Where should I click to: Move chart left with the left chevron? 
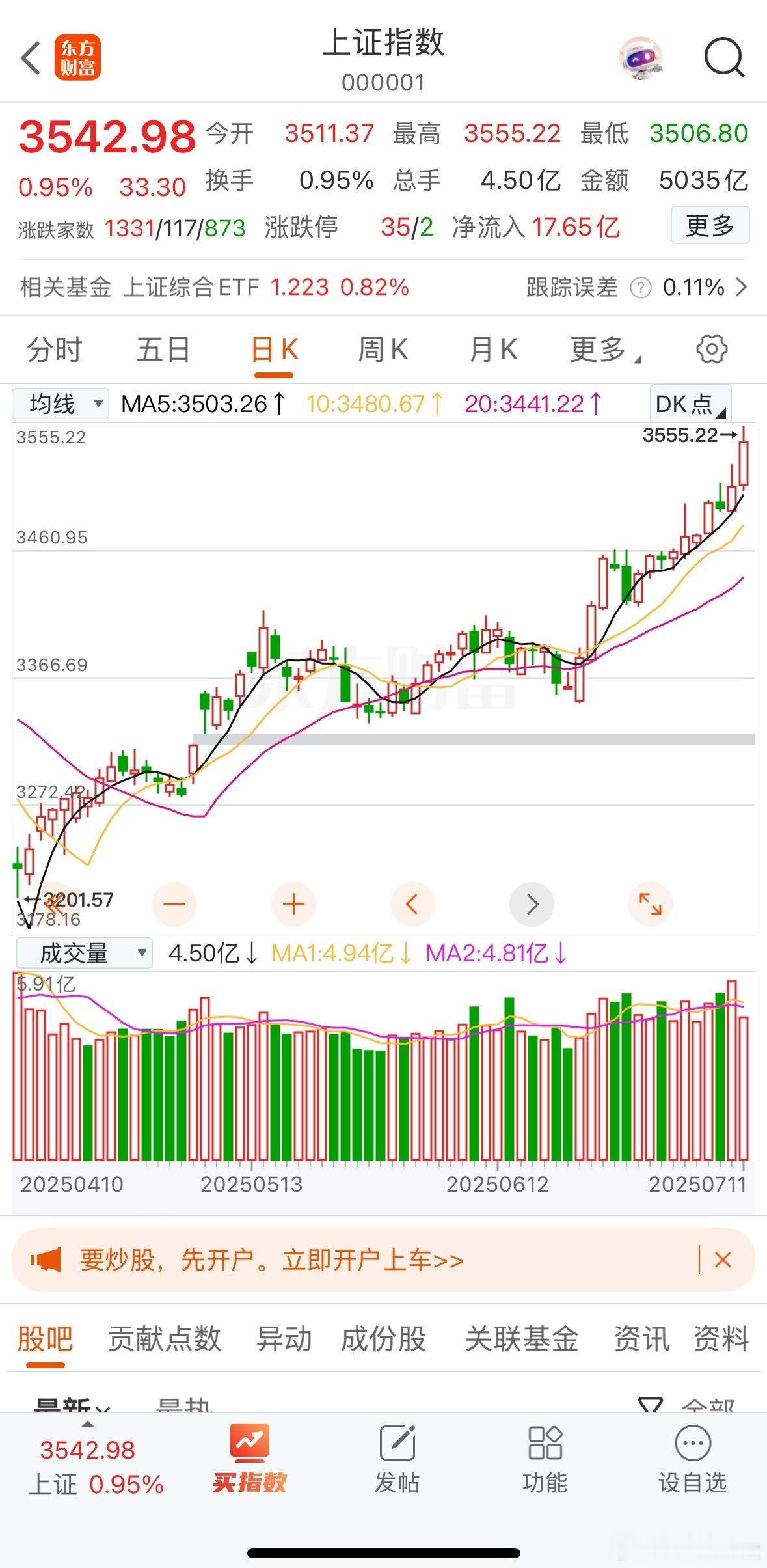coord(412,903)
